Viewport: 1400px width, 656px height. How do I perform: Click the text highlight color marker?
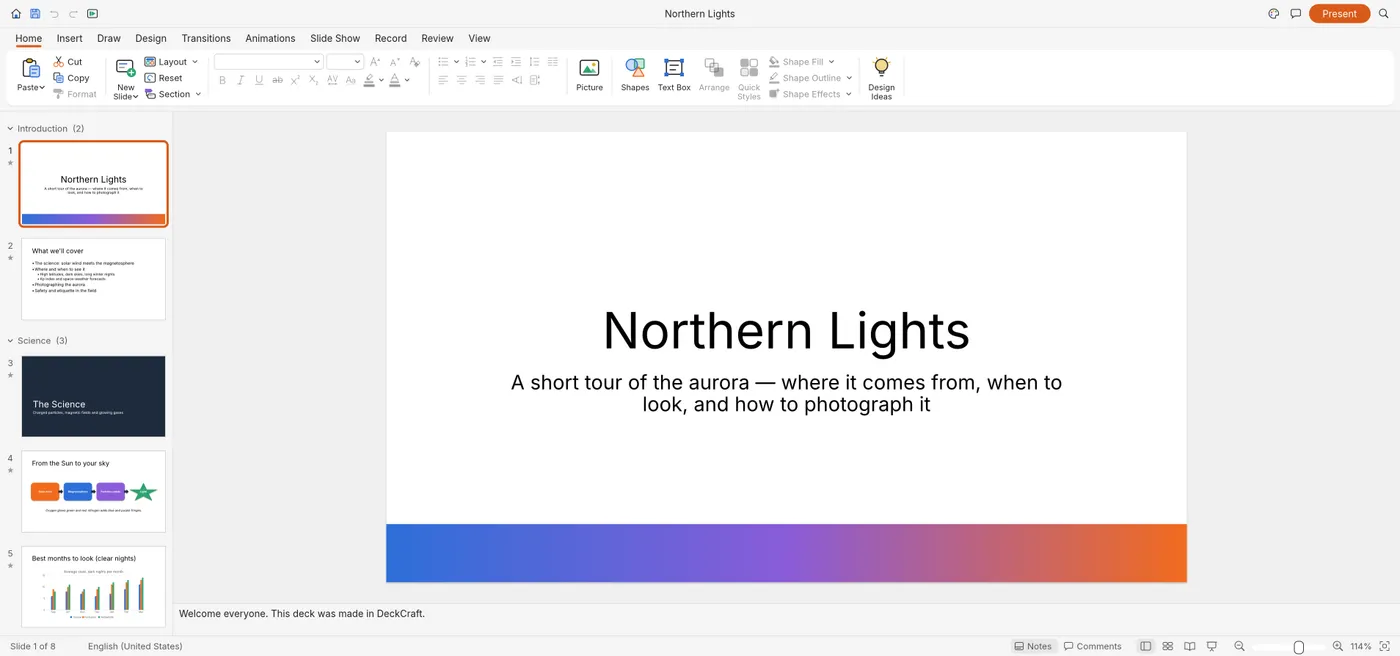(x=369, y=80)
